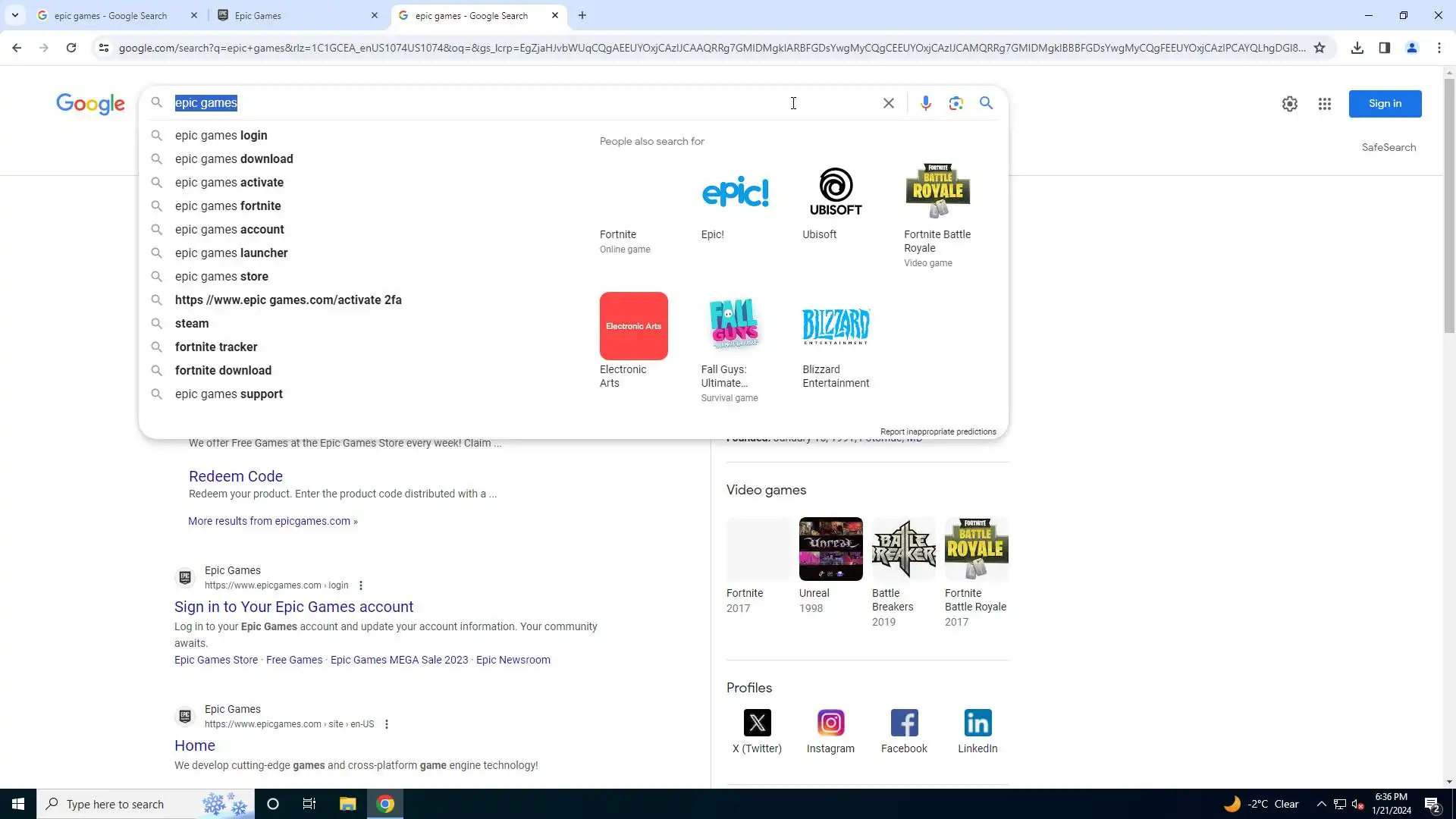Bookmark this page with star icon
The height and width of the screenshot is (819, 1456).
(x=1319, y=48)
